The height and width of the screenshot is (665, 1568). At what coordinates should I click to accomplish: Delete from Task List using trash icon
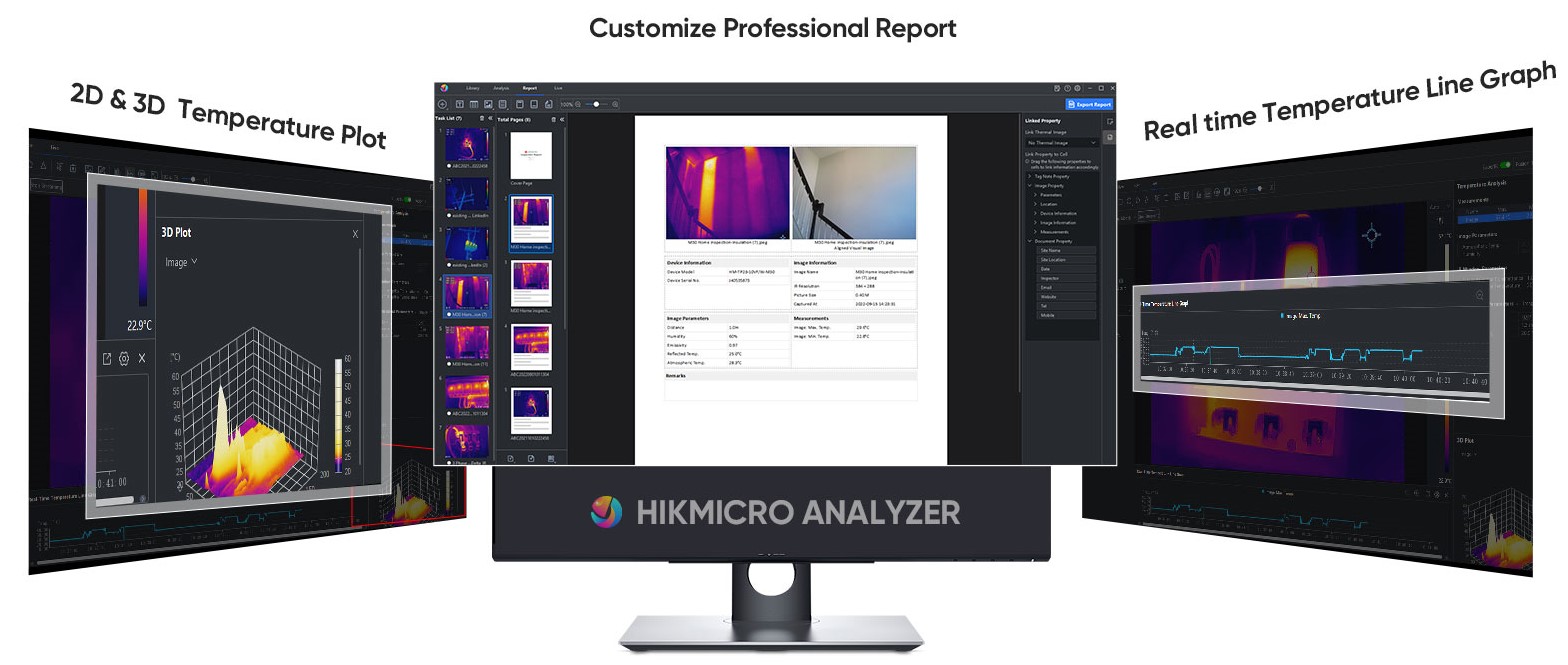coord(481,119)
